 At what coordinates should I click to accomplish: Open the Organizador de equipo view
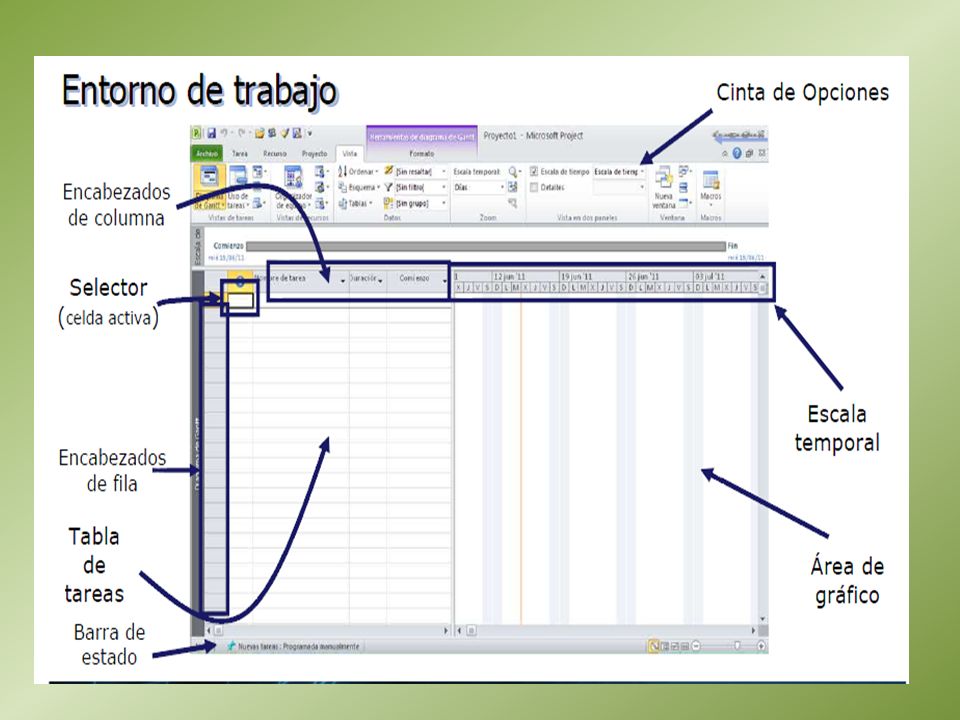coord(293,187)
